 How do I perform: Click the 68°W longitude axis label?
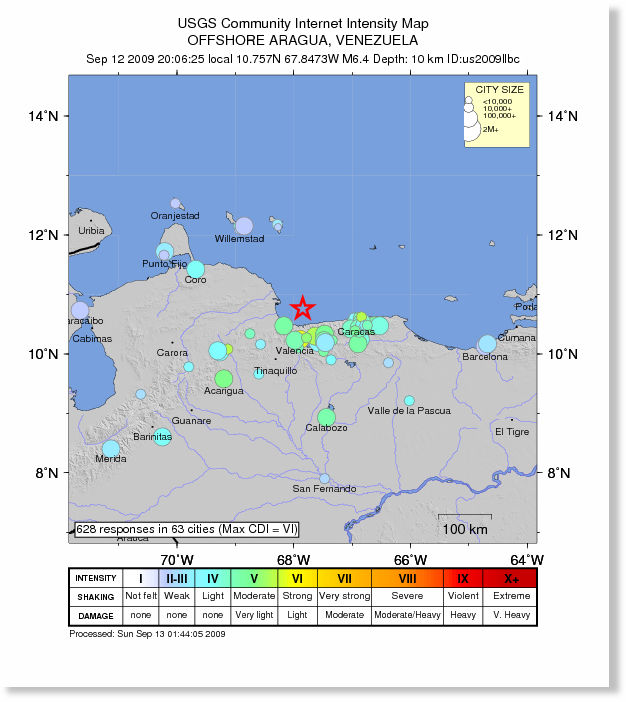(x=293, y=560)
